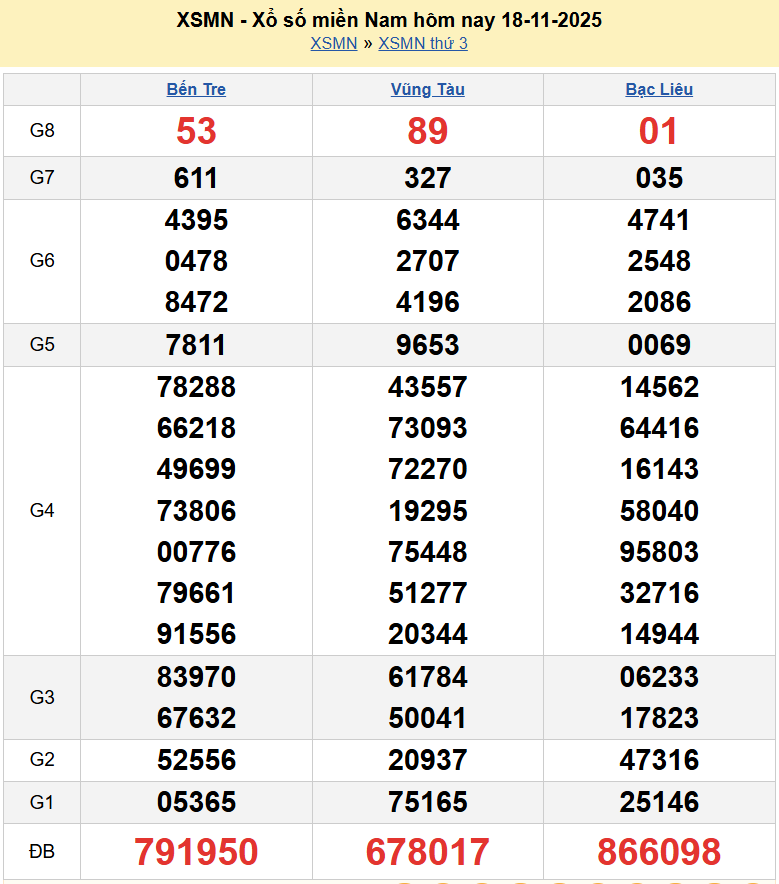Open the XSMN thứ 3 link
Screen dimensions: 779x884
pyautogui.click(x=423, y=43)
